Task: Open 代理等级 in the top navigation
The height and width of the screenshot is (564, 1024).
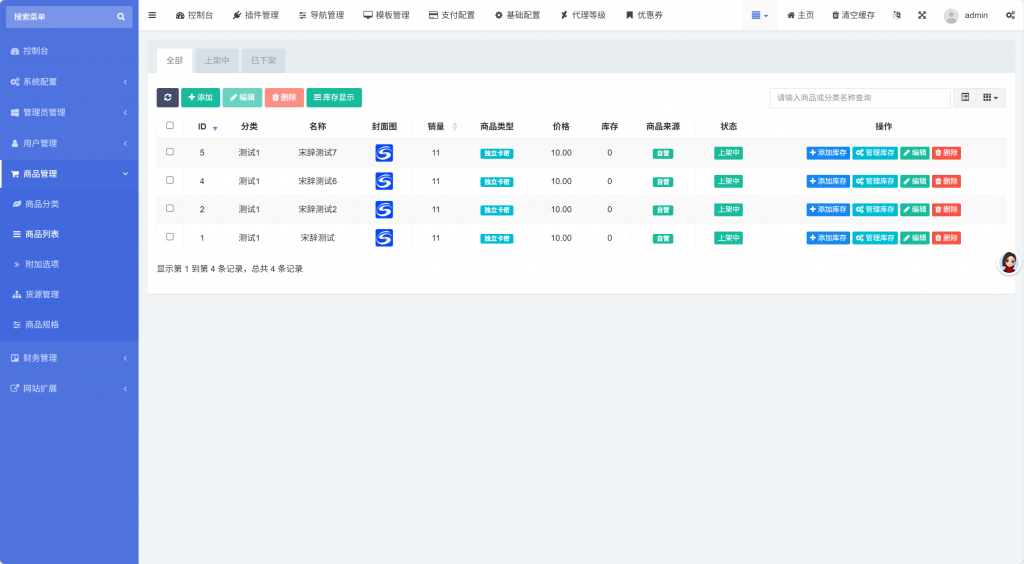Action: click(583, 15)
